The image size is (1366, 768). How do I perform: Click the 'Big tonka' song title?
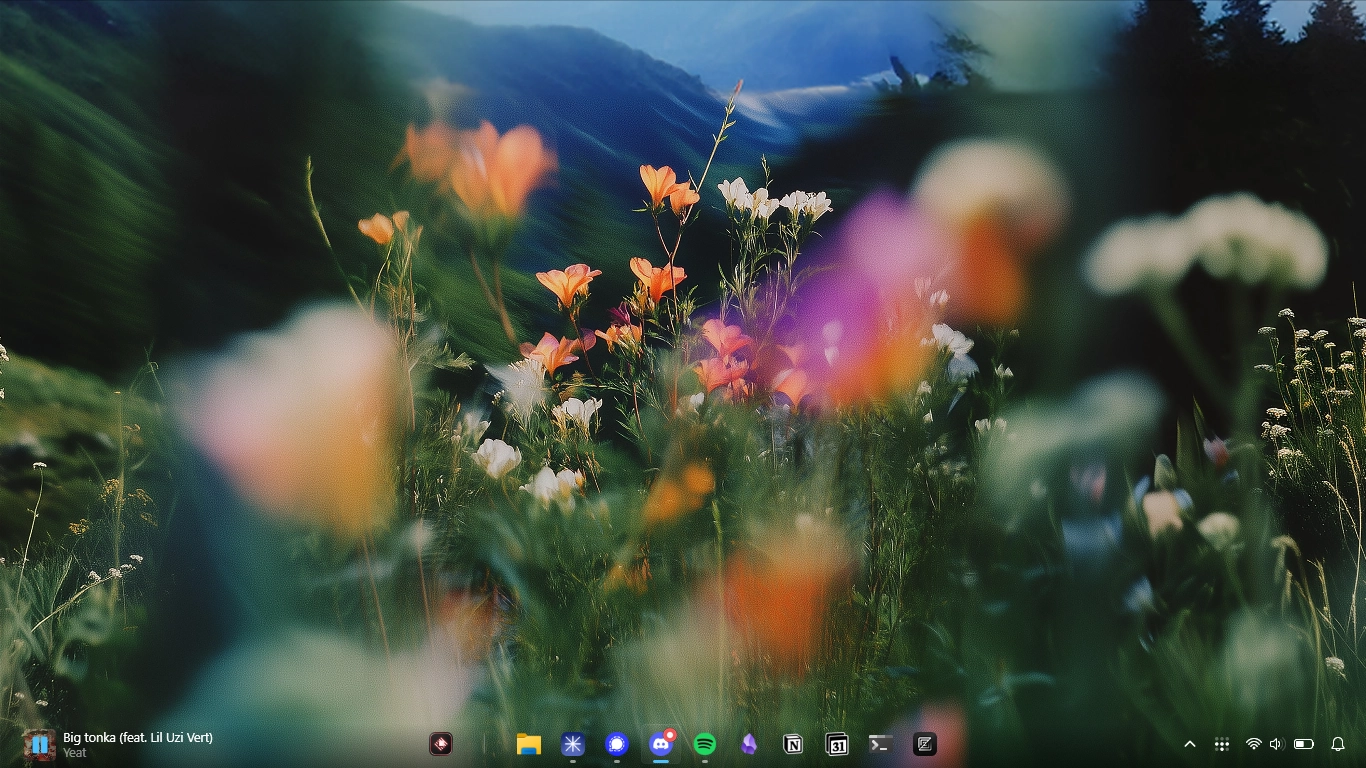[x=137, y=738]
